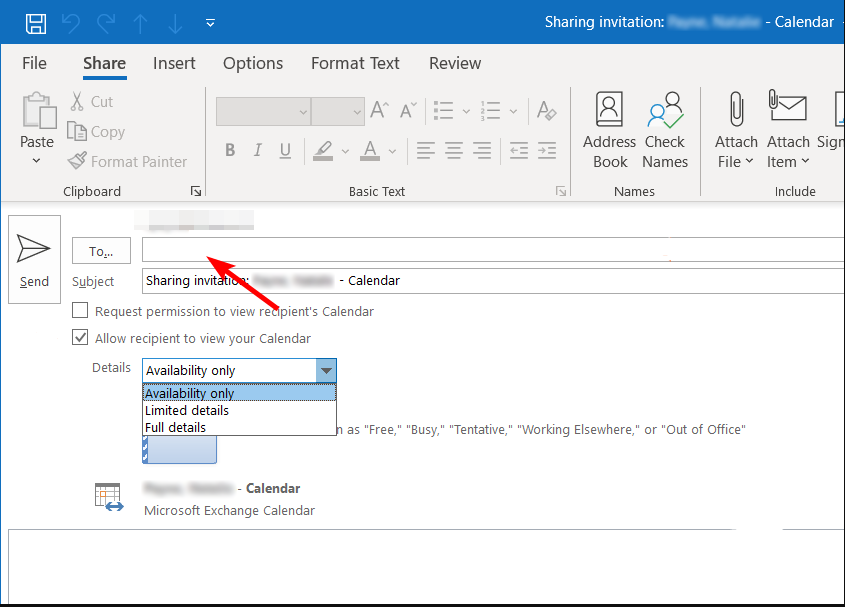Apply the text highlight color
Screen dimensions: 845x607
point(323,150)
